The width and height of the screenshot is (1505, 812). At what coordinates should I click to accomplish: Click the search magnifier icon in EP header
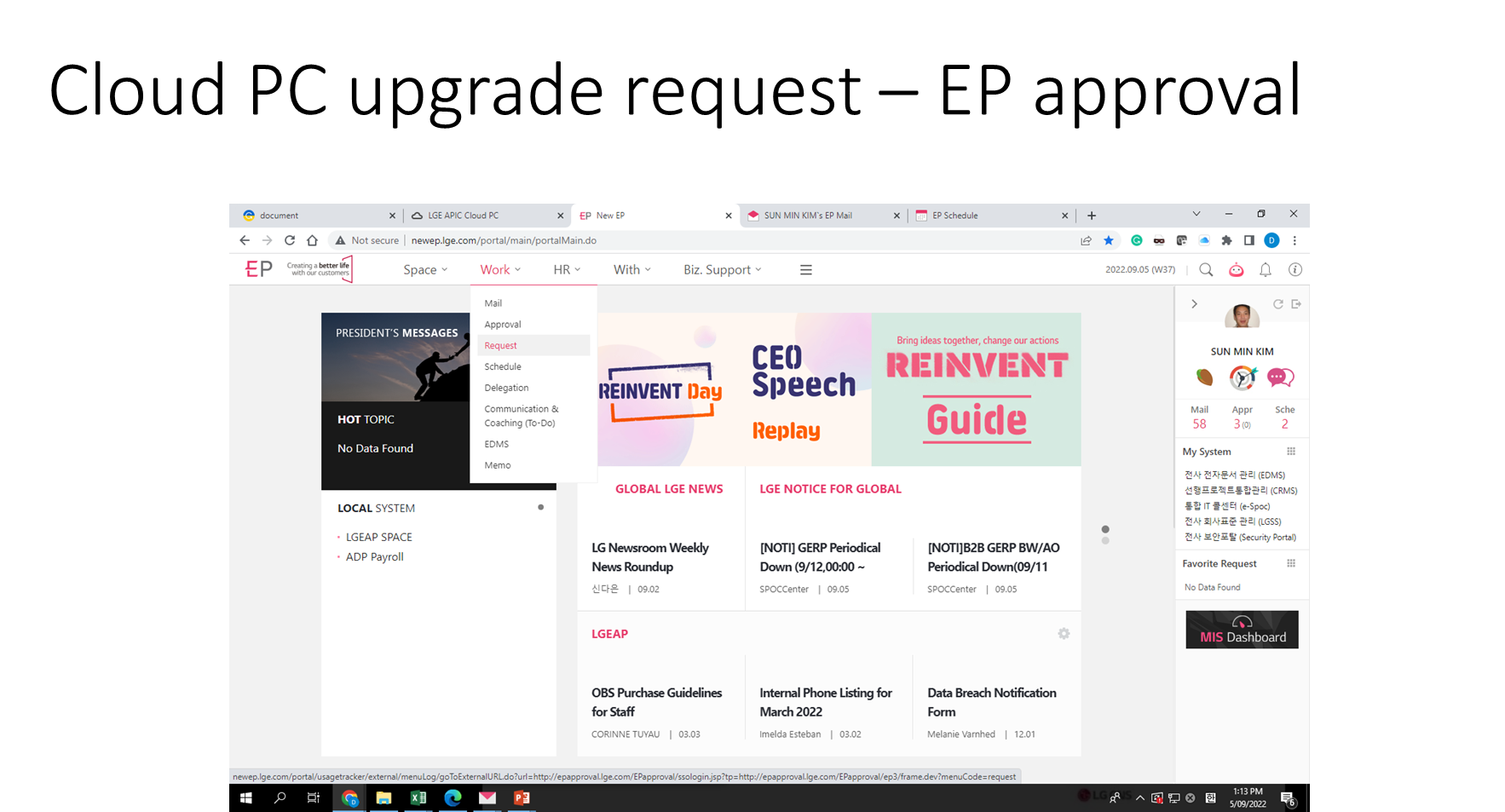[x=1206, y=270]
